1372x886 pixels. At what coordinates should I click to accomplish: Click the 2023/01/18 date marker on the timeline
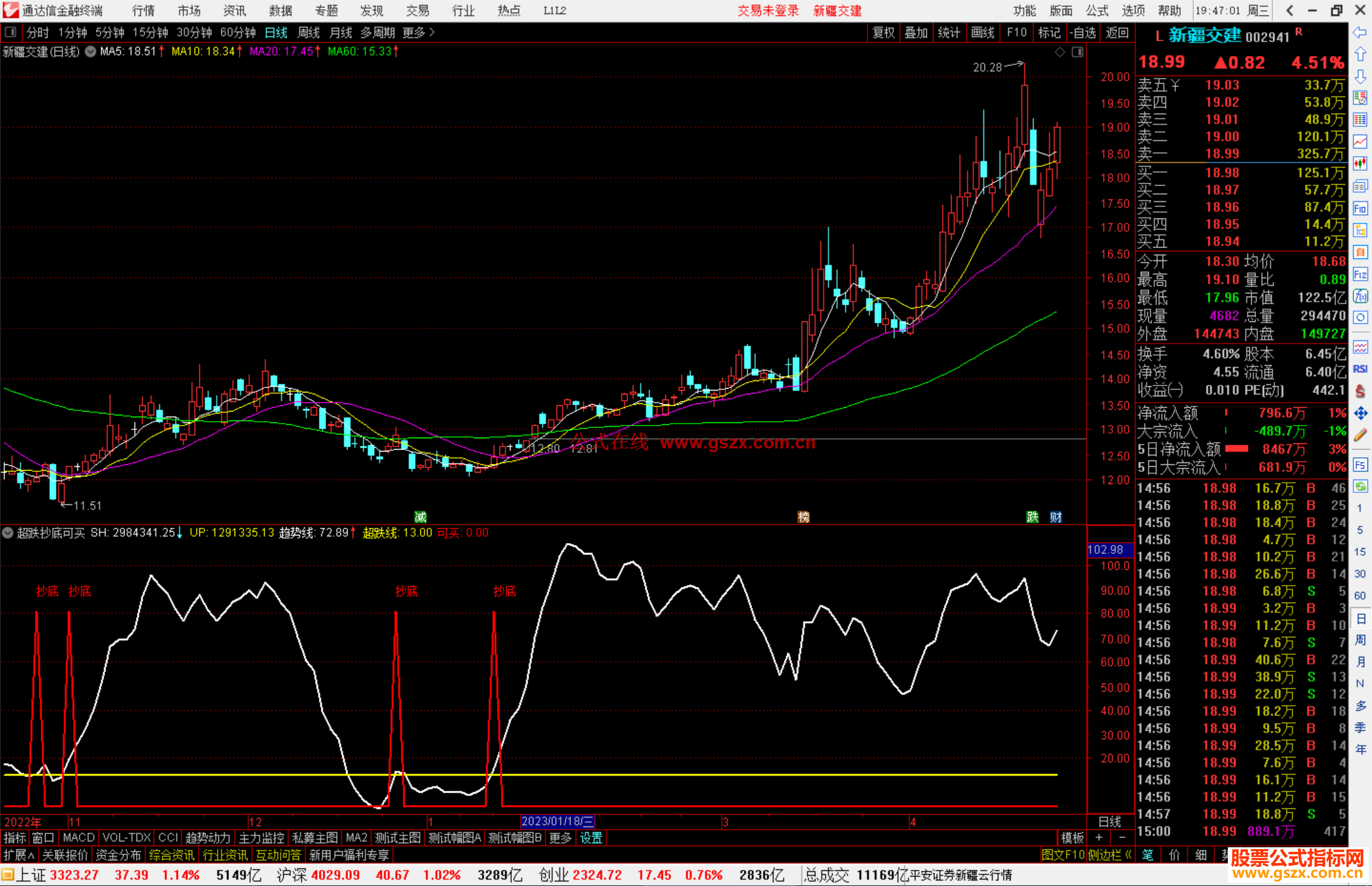[557, 821]
